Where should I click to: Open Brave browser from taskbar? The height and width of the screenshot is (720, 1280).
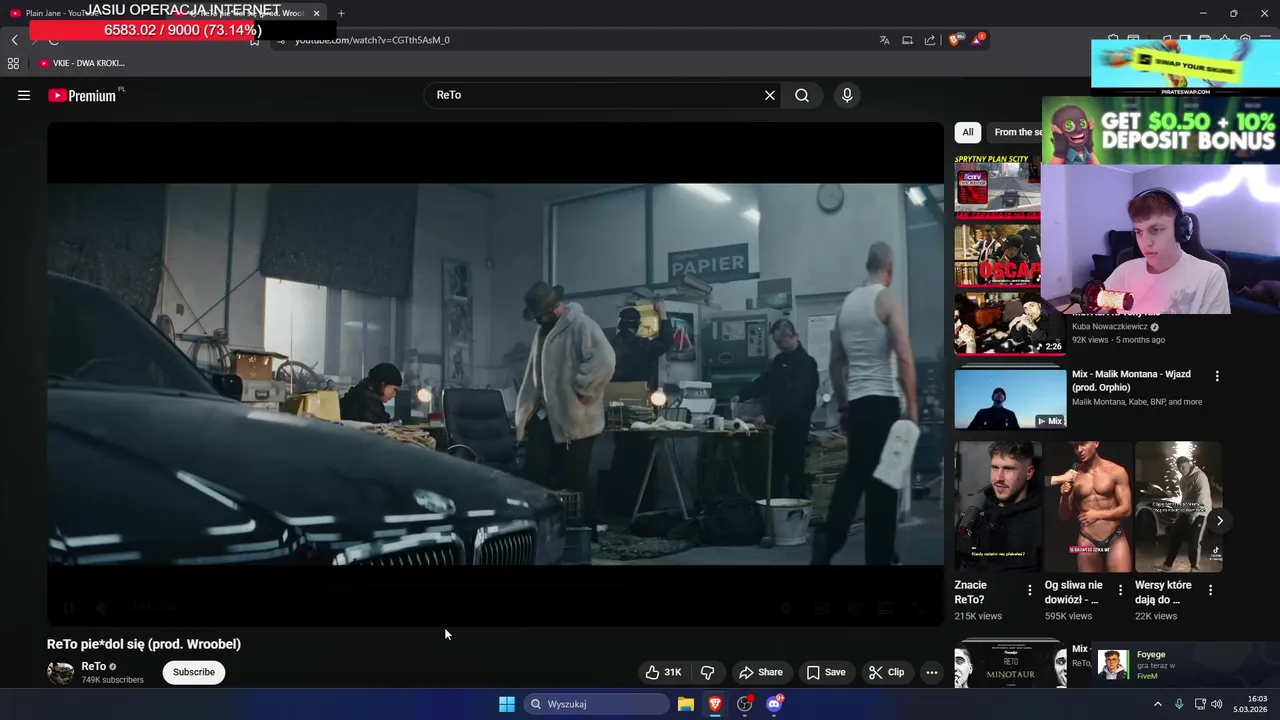715,704
